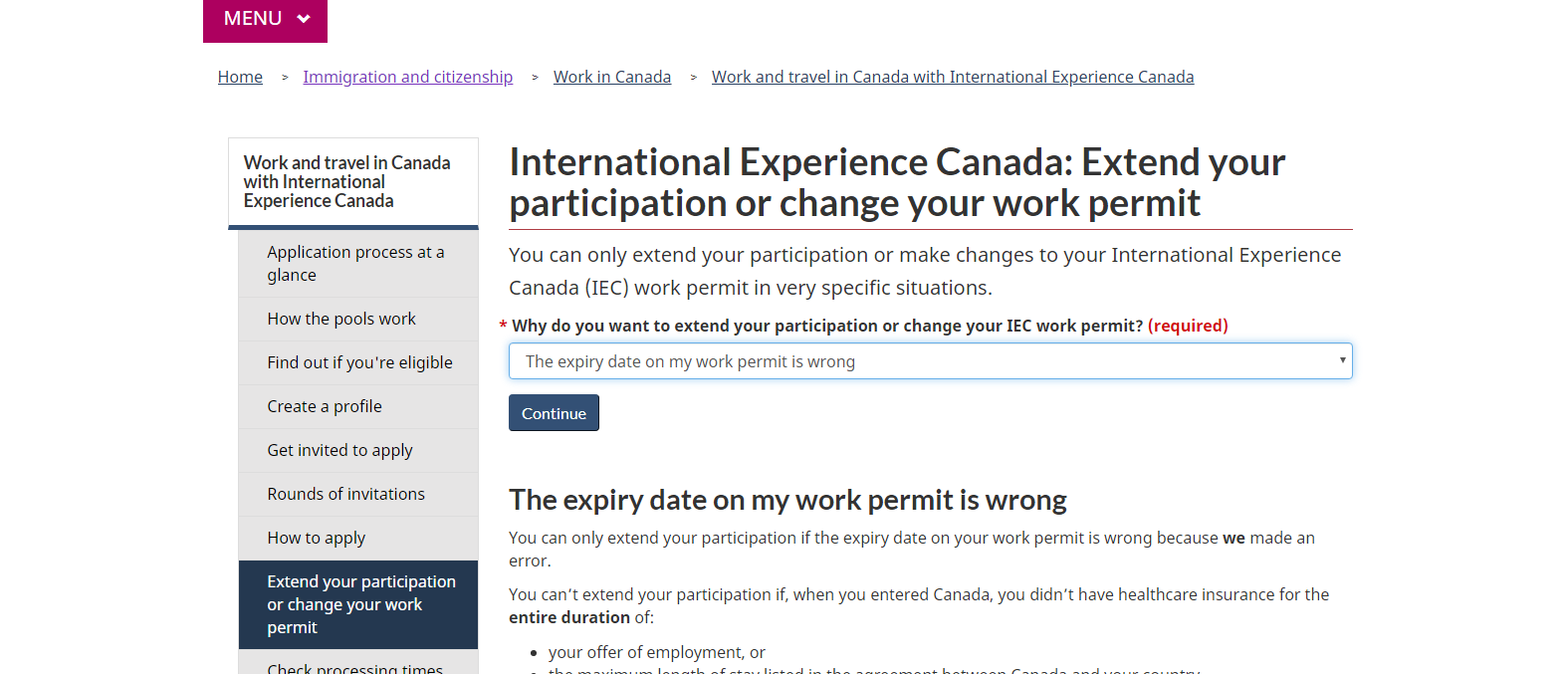Click the dropdown arrow in the select box
Viewport: 1568px width, 674px height.
point(1342,360)
